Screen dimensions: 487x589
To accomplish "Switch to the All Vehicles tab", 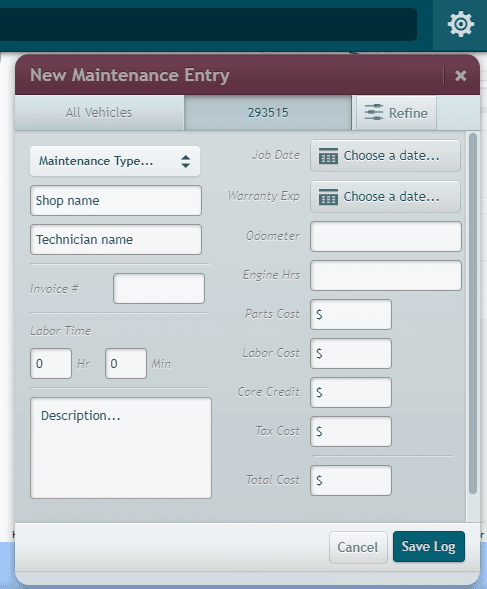I will 99,113.
